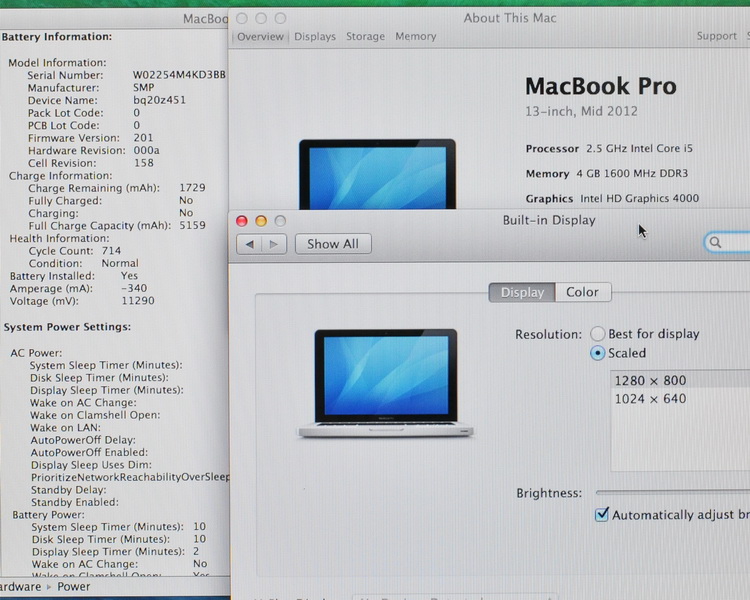This screenshot has width=750, height=600.
Task: Click Memory 4 GB 1600 MHz DDR3 text
Action: tap(607, 173)
